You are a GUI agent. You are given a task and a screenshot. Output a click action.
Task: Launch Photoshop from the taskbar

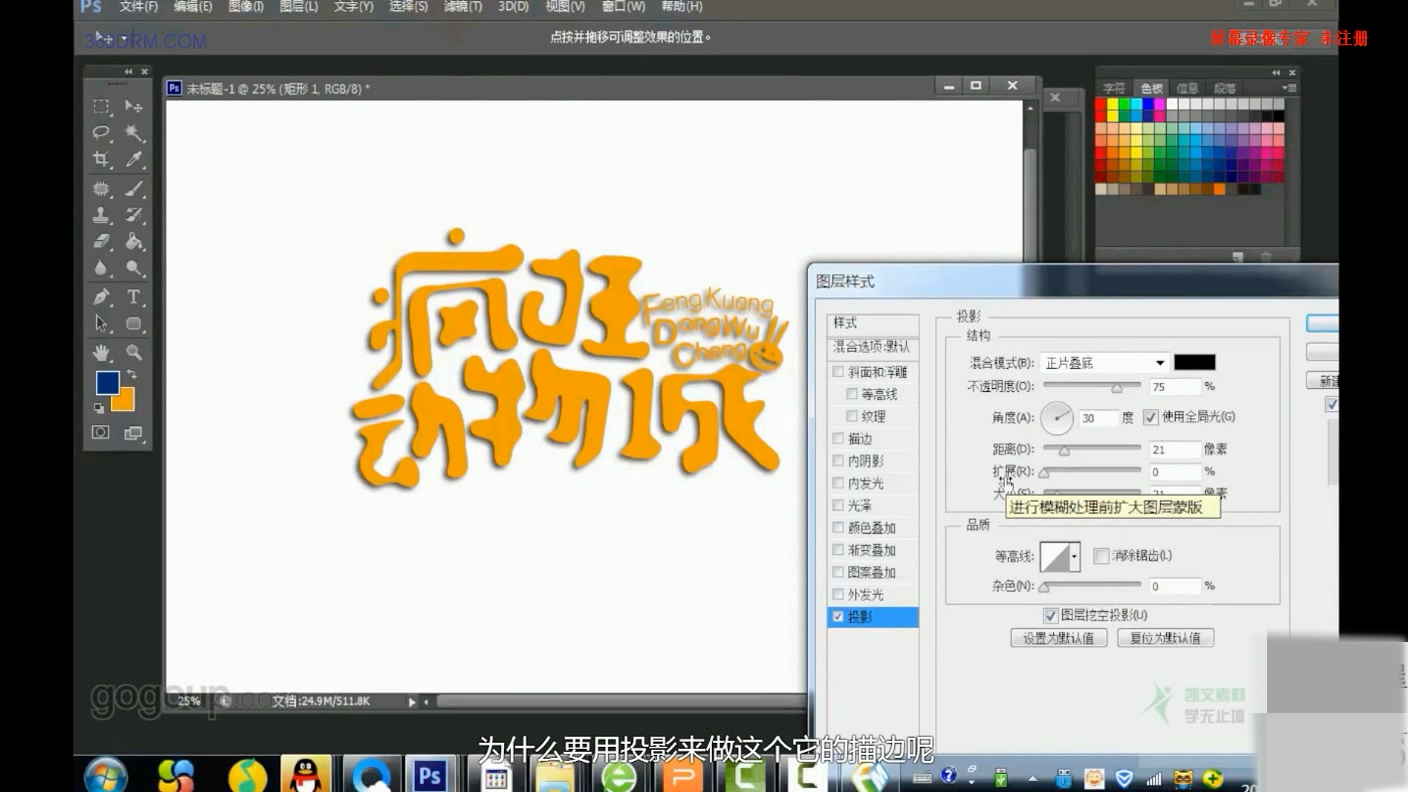(430, 773)
